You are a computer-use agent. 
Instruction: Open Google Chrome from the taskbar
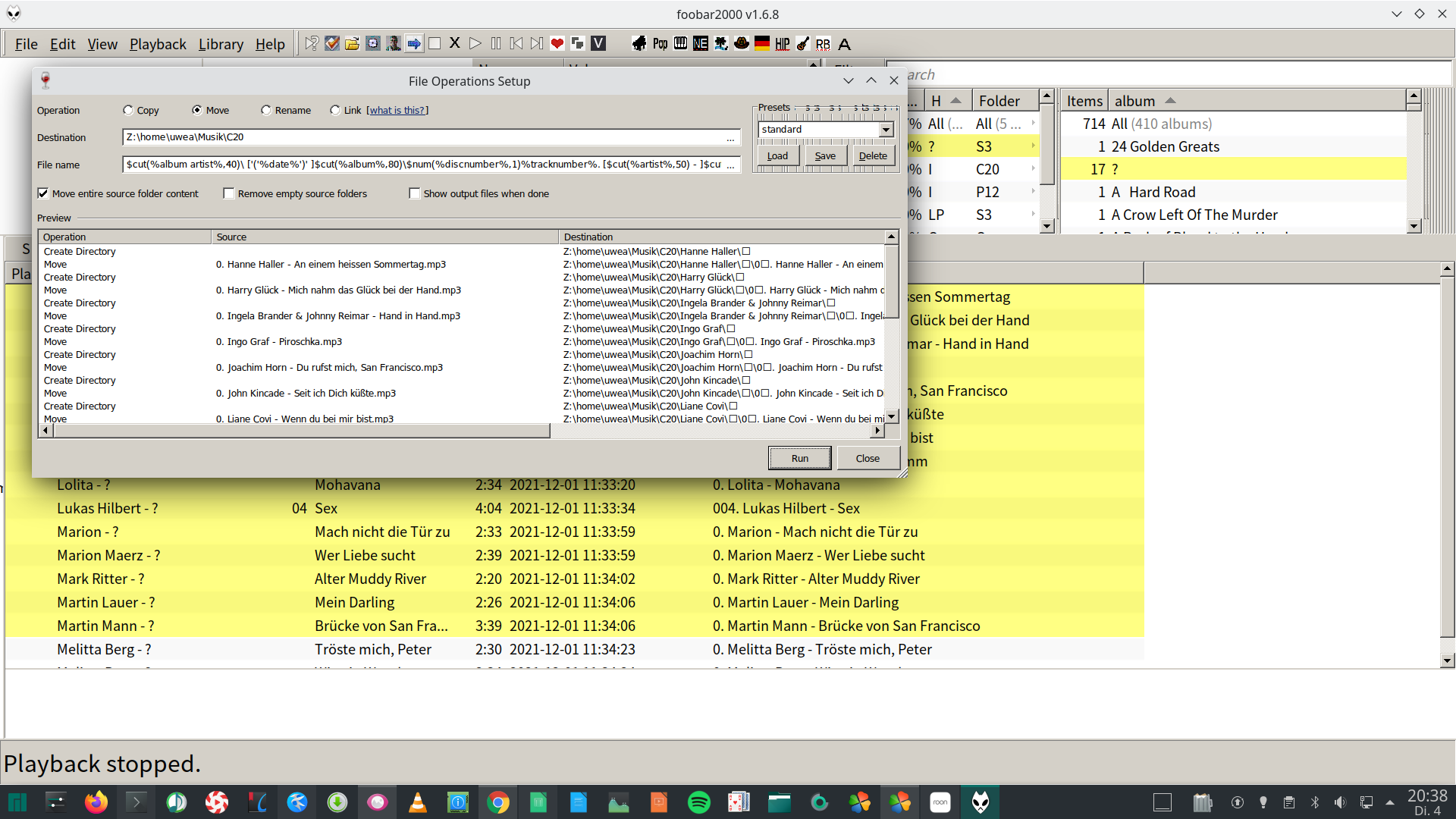pyautogui.click(x=498, y=802)
